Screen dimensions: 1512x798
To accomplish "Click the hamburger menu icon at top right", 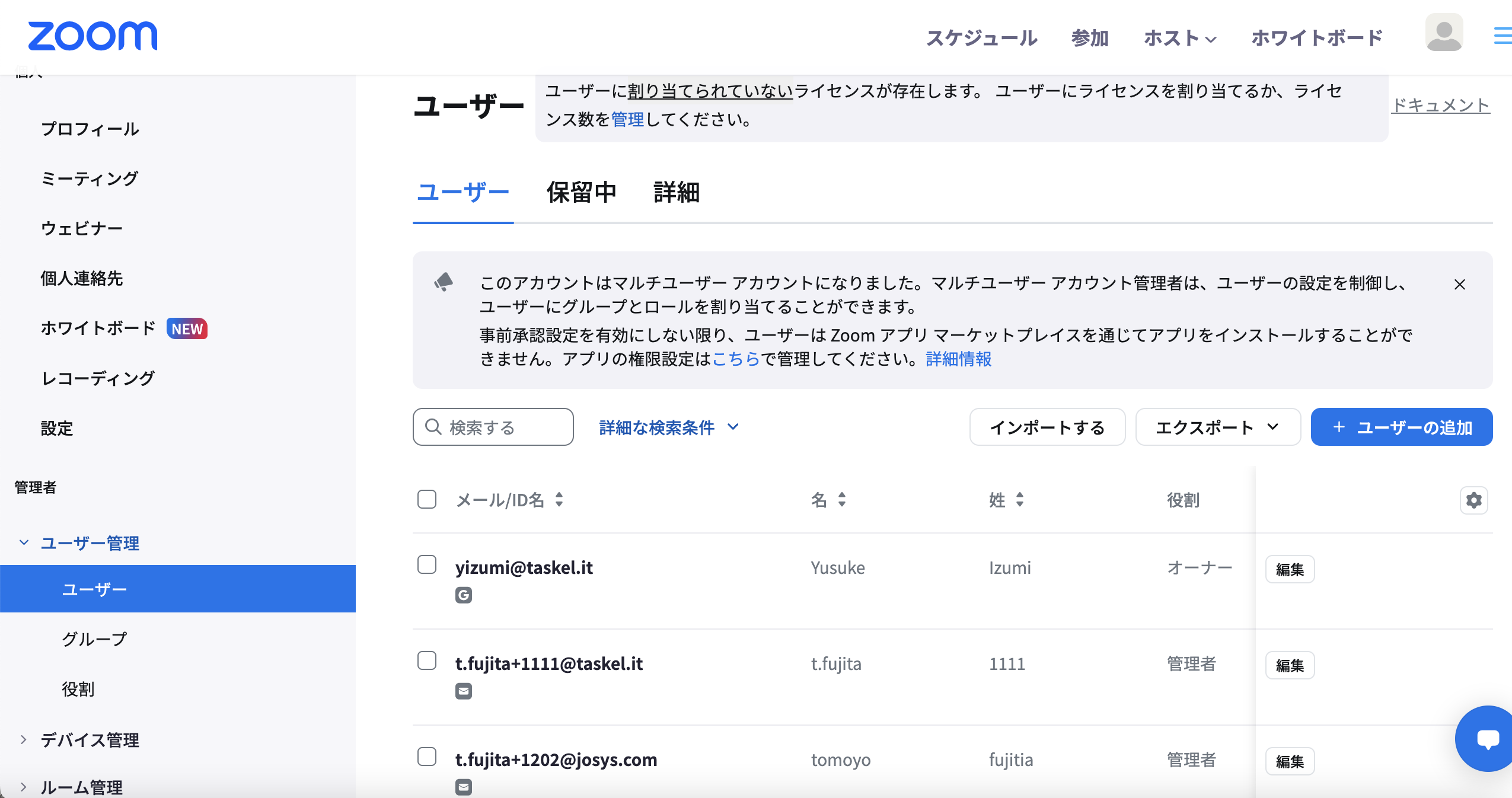I will (1503, 36).
